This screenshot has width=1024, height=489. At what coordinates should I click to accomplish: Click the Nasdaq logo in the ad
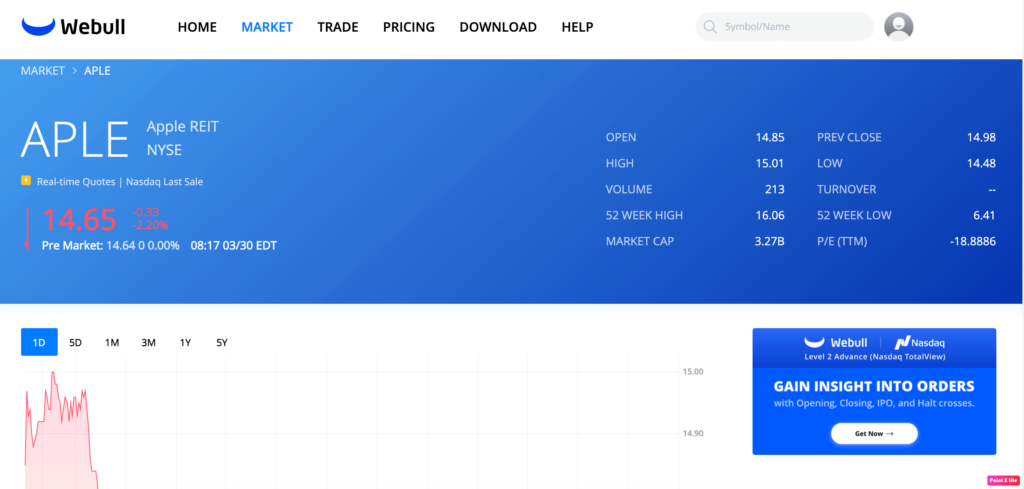(x=920, y=342)
